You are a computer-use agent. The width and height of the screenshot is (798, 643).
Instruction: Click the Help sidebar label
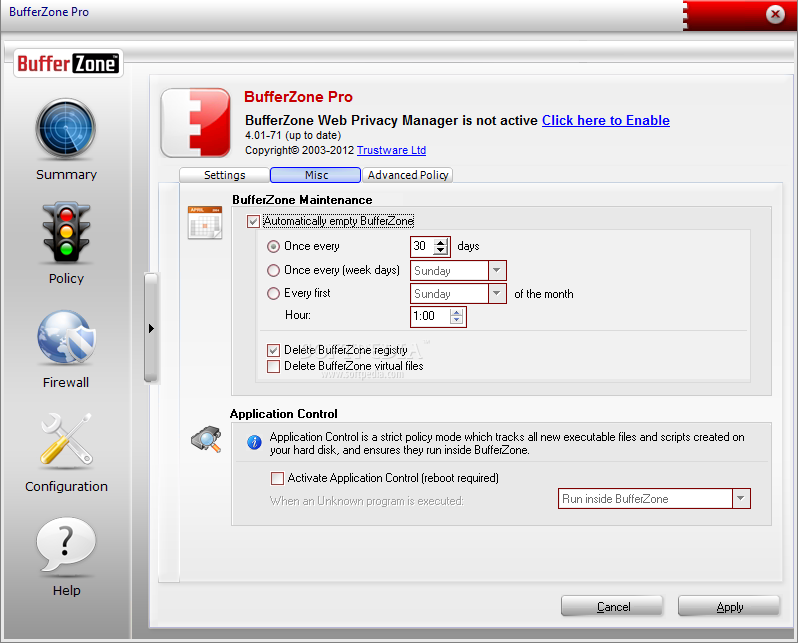point(67,590)
